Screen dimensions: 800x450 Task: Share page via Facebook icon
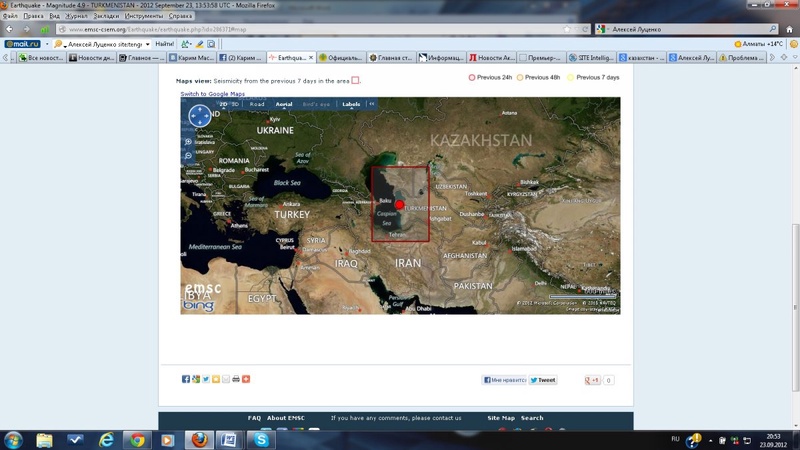coord(186,379)
